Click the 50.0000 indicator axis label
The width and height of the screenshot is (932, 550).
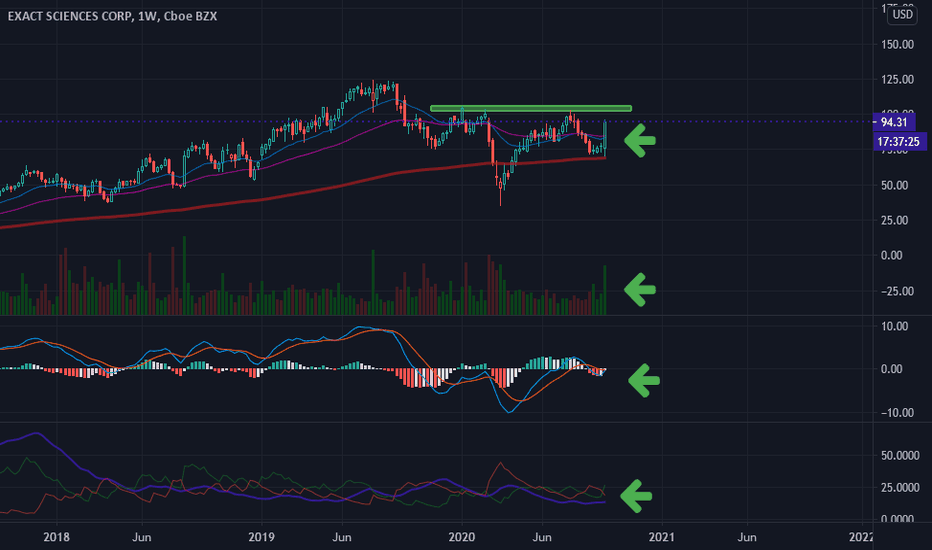[x=900, y=455]
